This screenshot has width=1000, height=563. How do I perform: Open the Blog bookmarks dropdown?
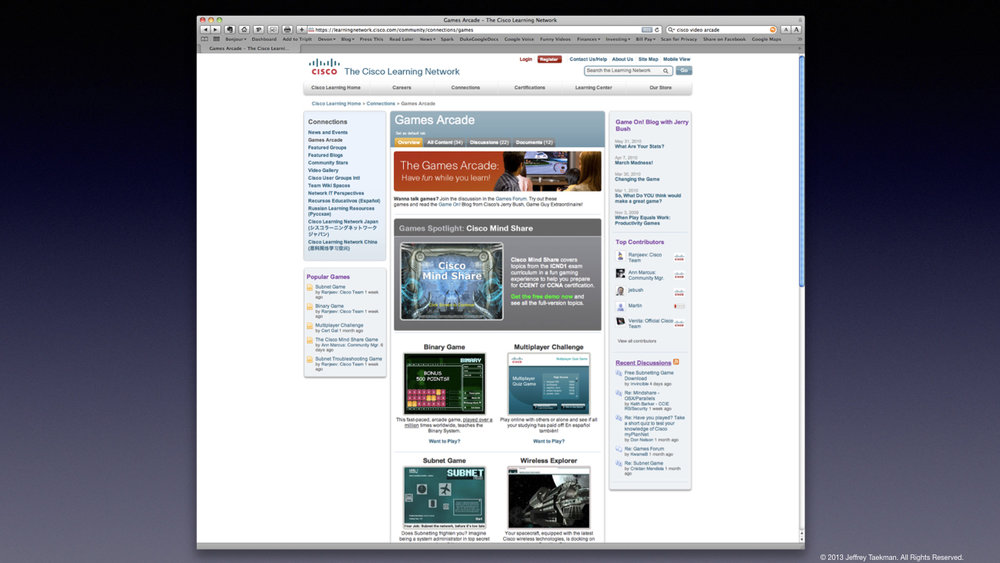point(348,39)
